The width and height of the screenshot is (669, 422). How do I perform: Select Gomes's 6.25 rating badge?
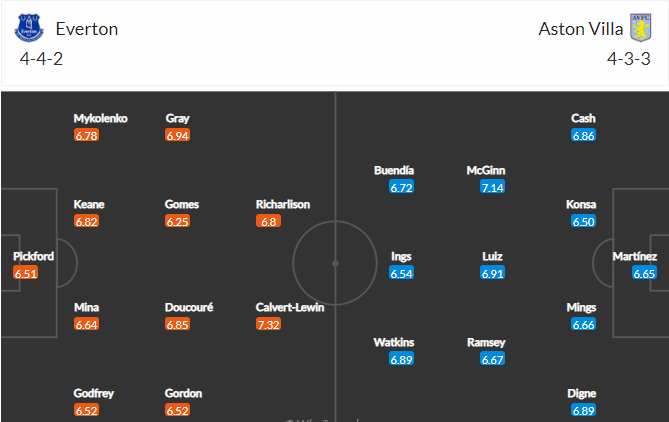pos(177,221)
